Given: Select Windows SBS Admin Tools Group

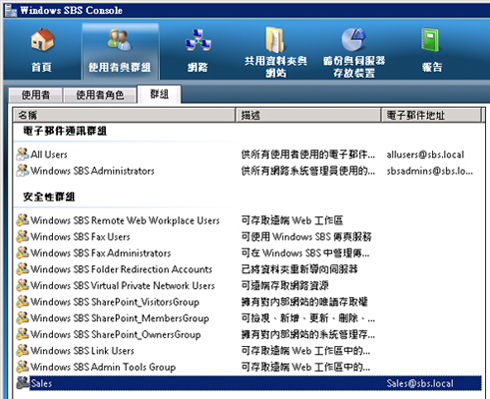Looking at the screenshot, I should [x=248, y=367].
